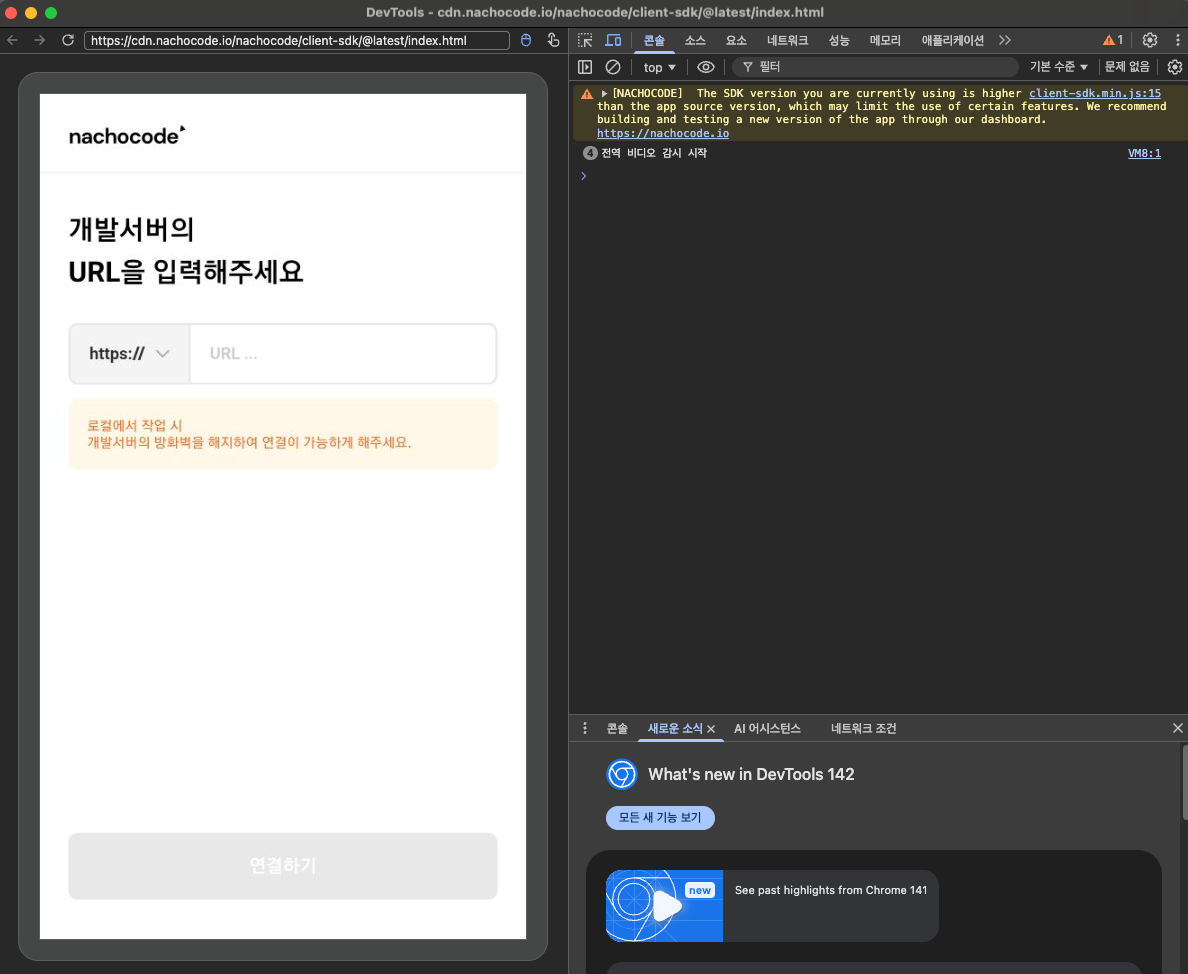
Task: Open DevTools three-dot customize menu
Action: (x=1177, y=40)
